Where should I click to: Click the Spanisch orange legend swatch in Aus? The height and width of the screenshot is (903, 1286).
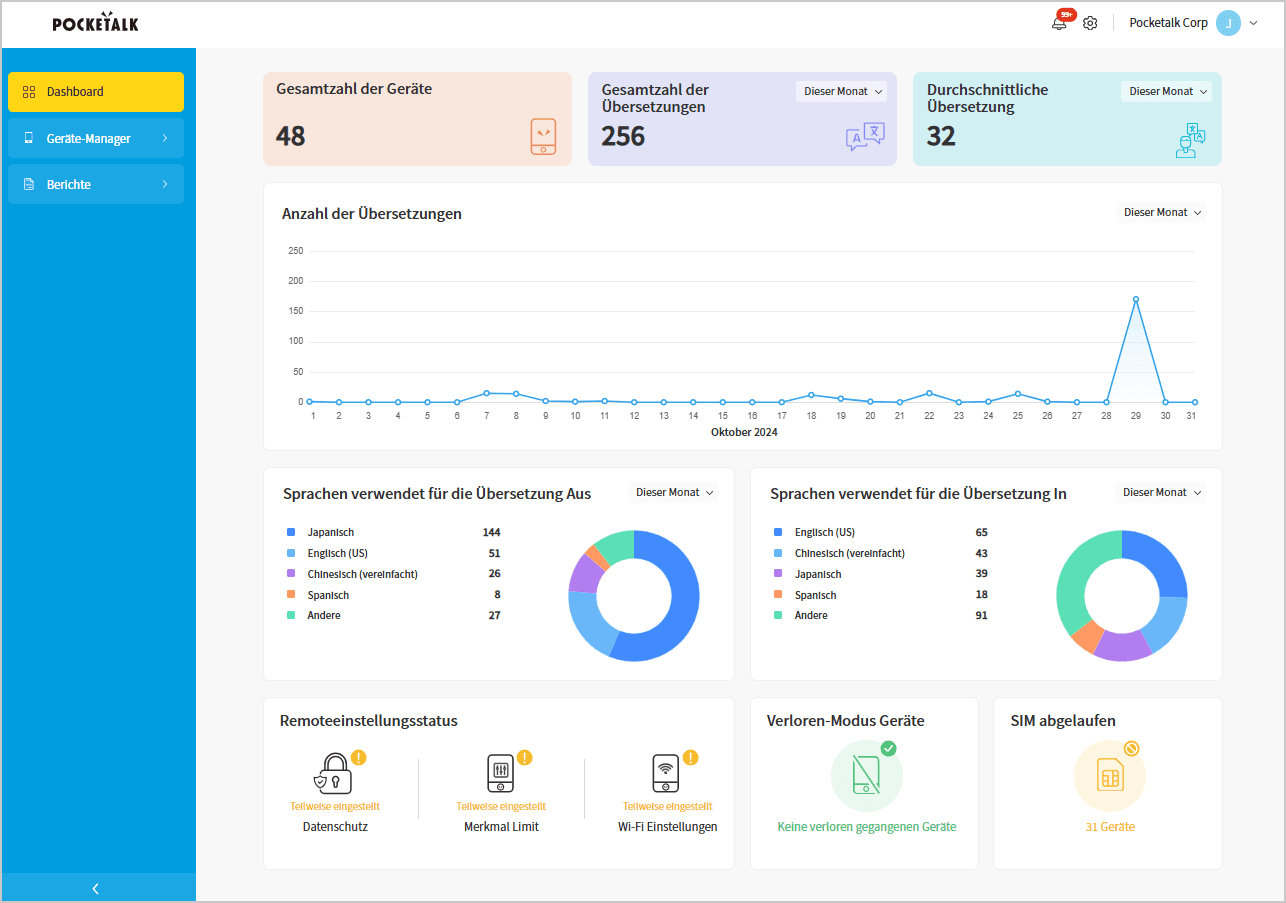tap(291, 595)
